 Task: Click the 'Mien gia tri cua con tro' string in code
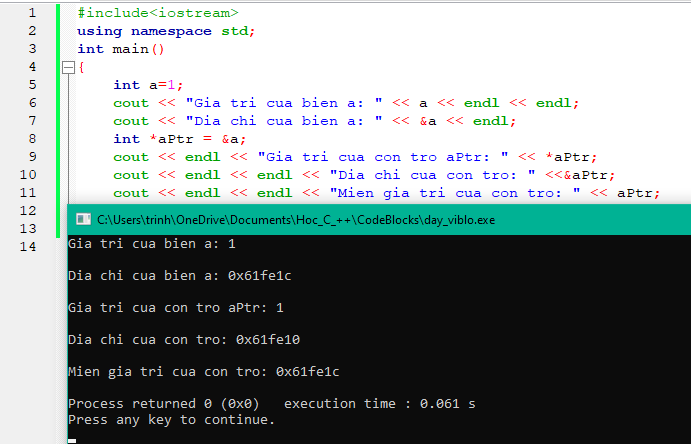point(455,193)
